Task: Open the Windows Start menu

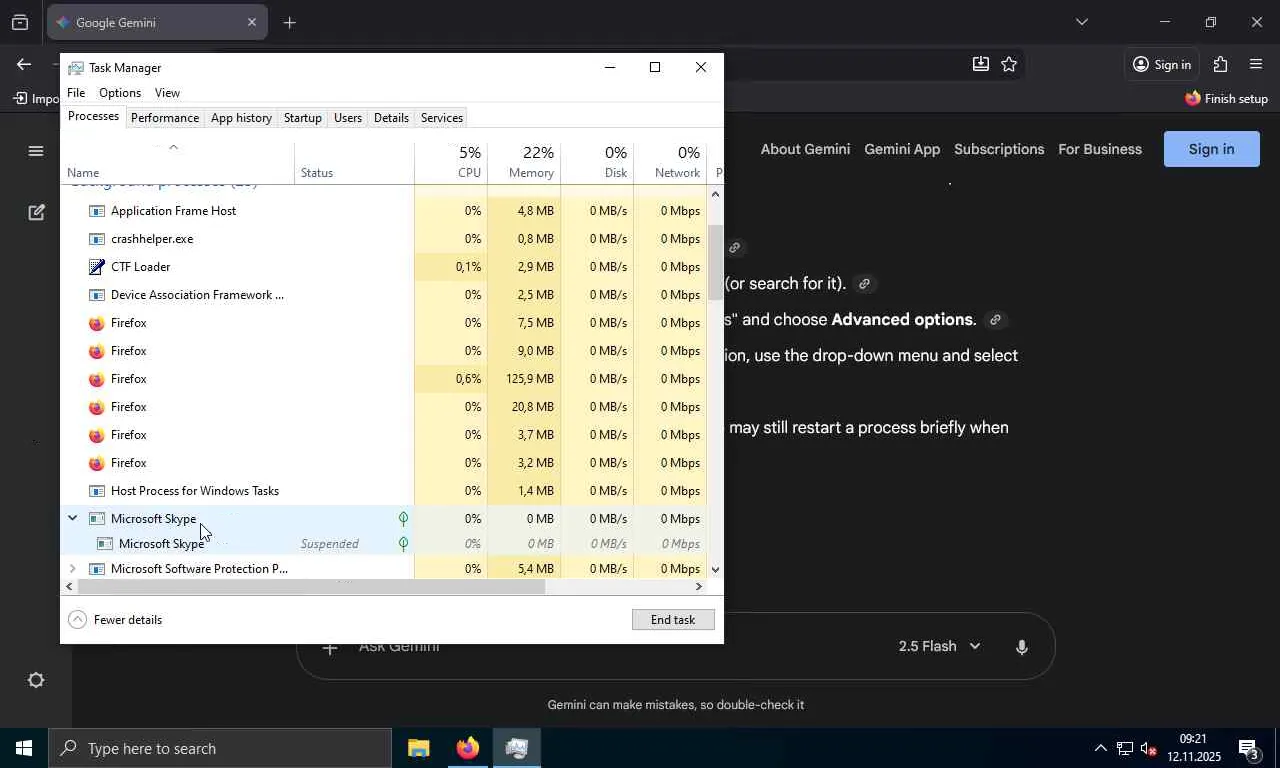Action: [x=23, y=748]
